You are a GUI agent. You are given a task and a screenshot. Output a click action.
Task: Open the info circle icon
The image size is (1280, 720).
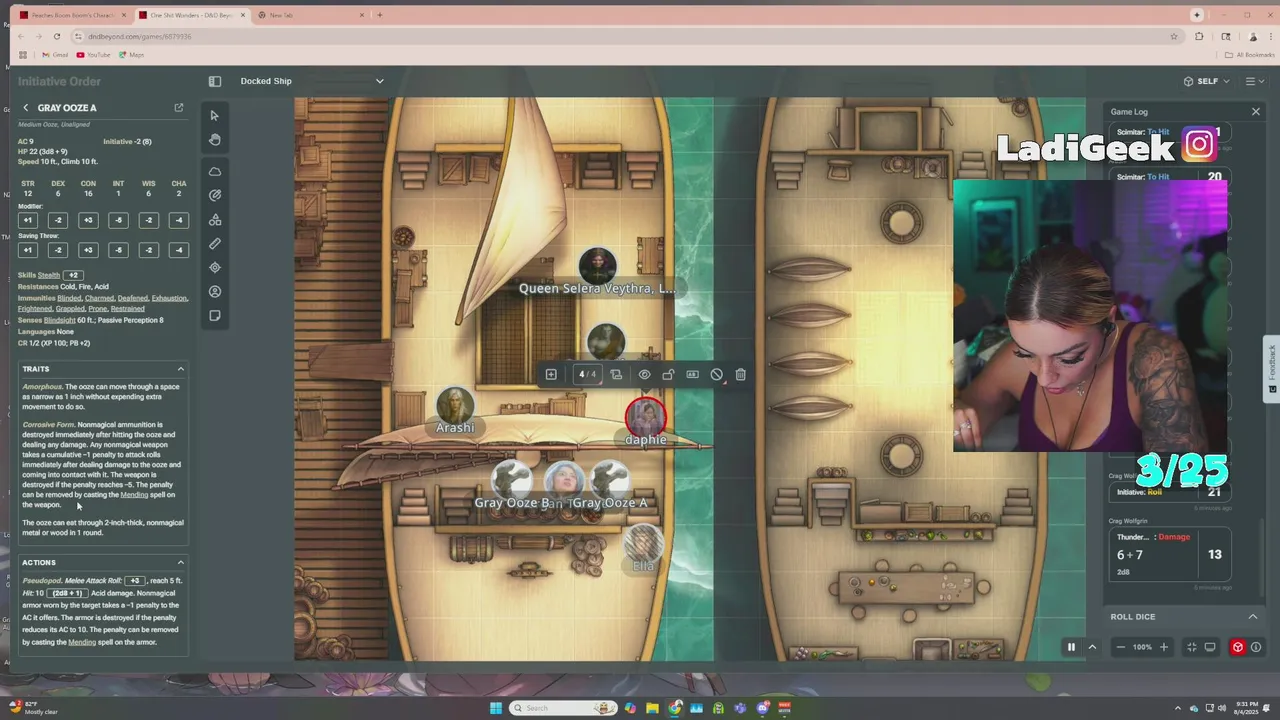click(x=1256, y=647)
